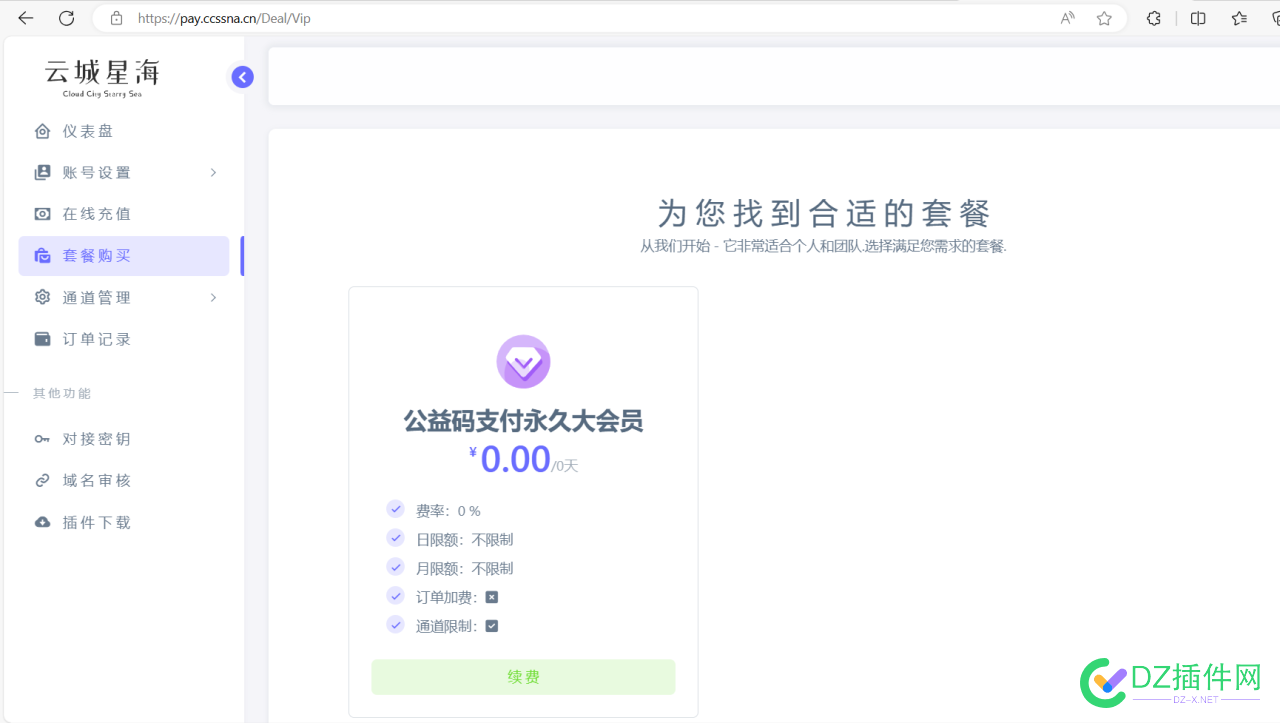
Task: Expand 账号设置 submenu chevron
Action: click(x=213, y=173)
